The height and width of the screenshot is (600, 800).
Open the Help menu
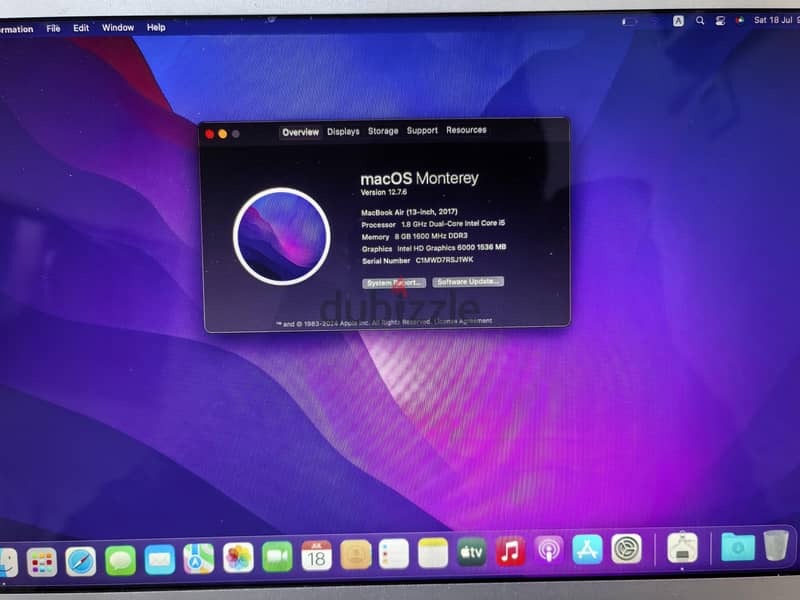(x=156, y=27)
